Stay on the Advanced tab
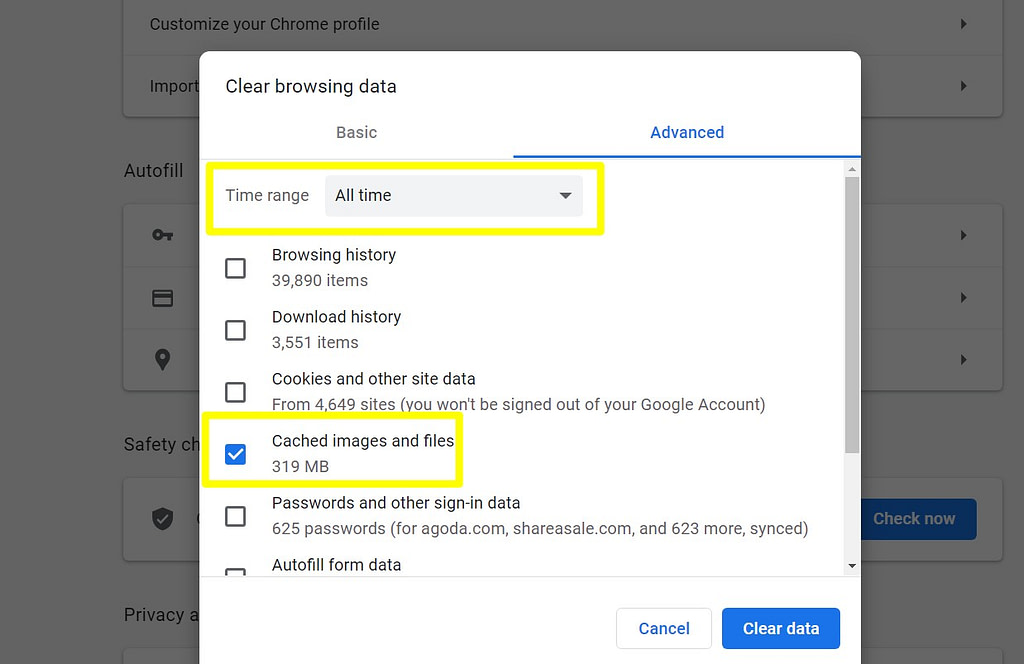Image resolution: width=1024 pixels, height=664 pixels. [687, 132]
